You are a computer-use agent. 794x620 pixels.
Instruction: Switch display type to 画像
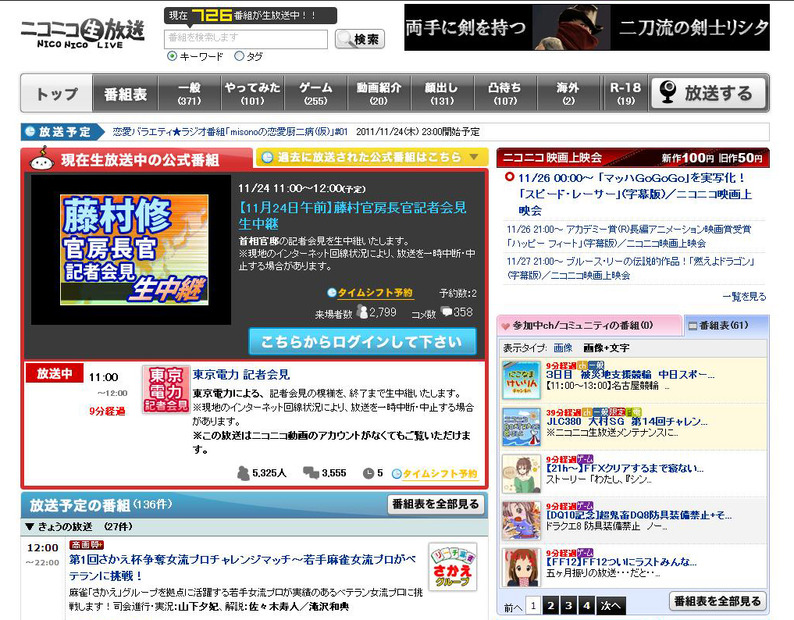point(563,348)
